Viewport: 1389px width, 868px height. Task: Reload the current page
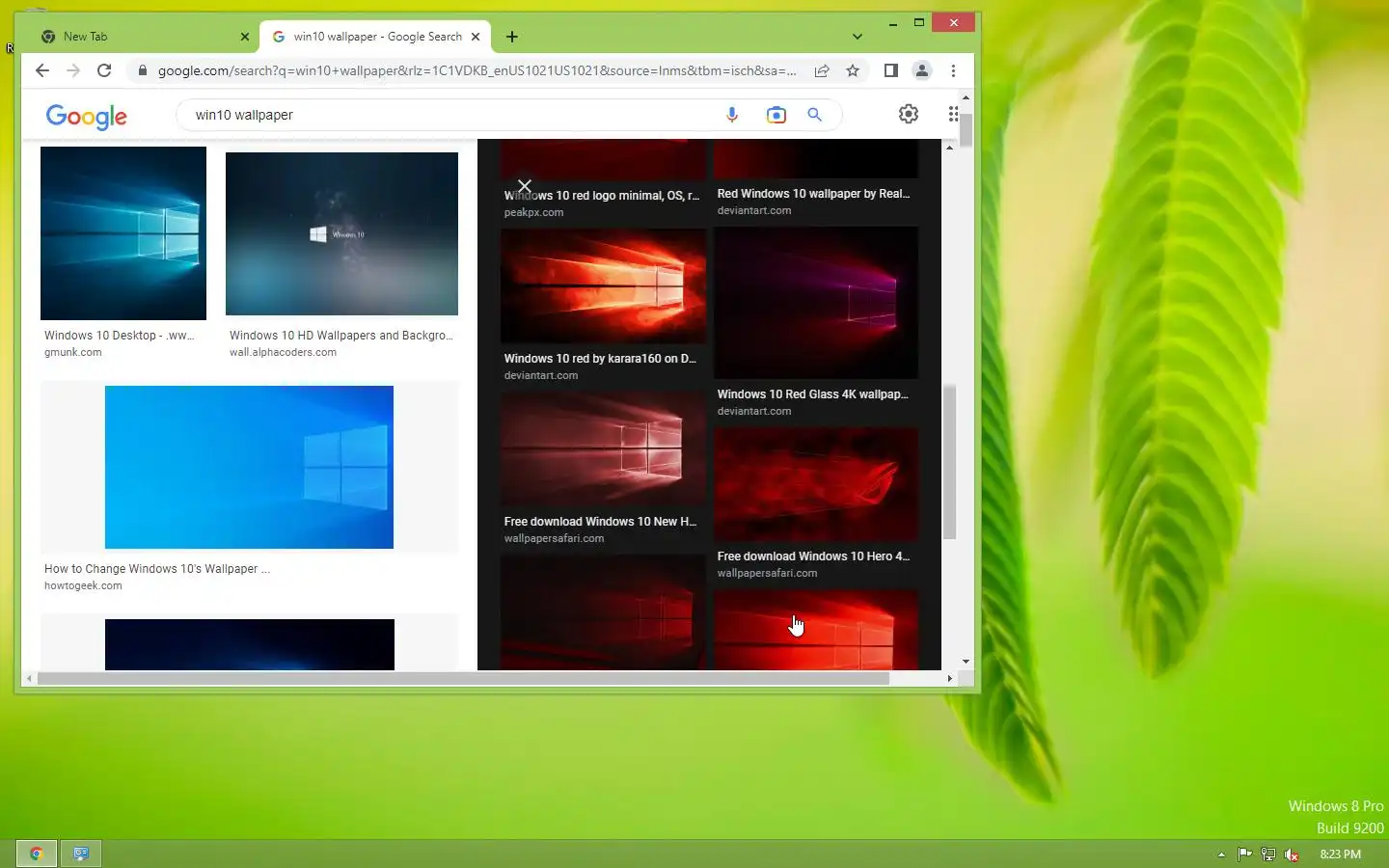pyautogui.click(x=104, y=70)
